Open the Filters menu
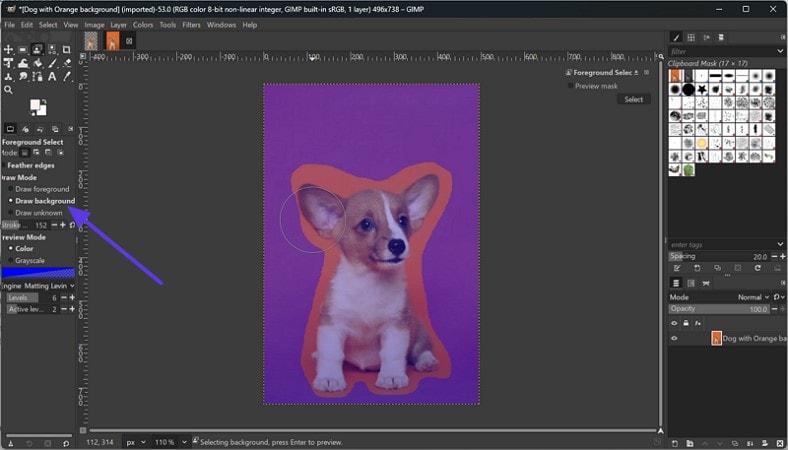 click(191, 25)
